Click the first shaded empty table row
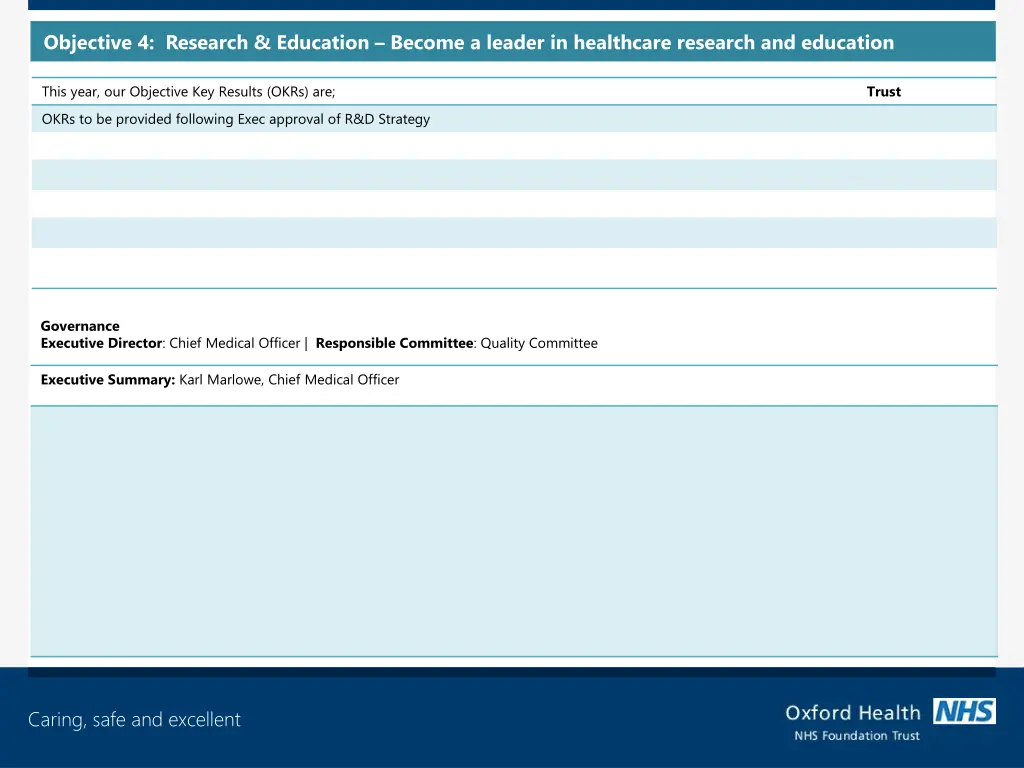Viewport: 1024px width, 768px height. (514, 174)
